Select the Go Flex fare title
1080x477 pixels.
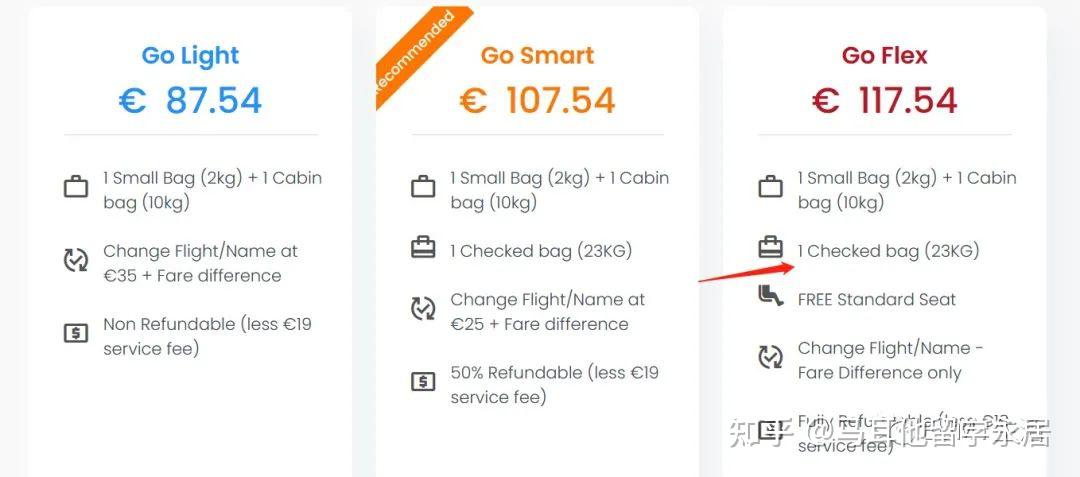(x=884, y=55)
